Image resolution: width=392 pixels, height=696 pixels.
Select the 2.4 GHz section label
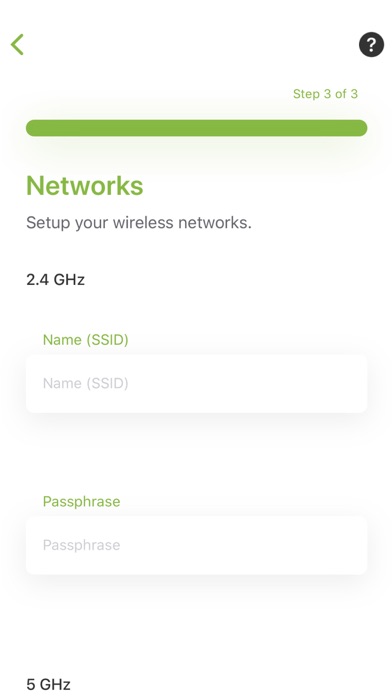55,280
